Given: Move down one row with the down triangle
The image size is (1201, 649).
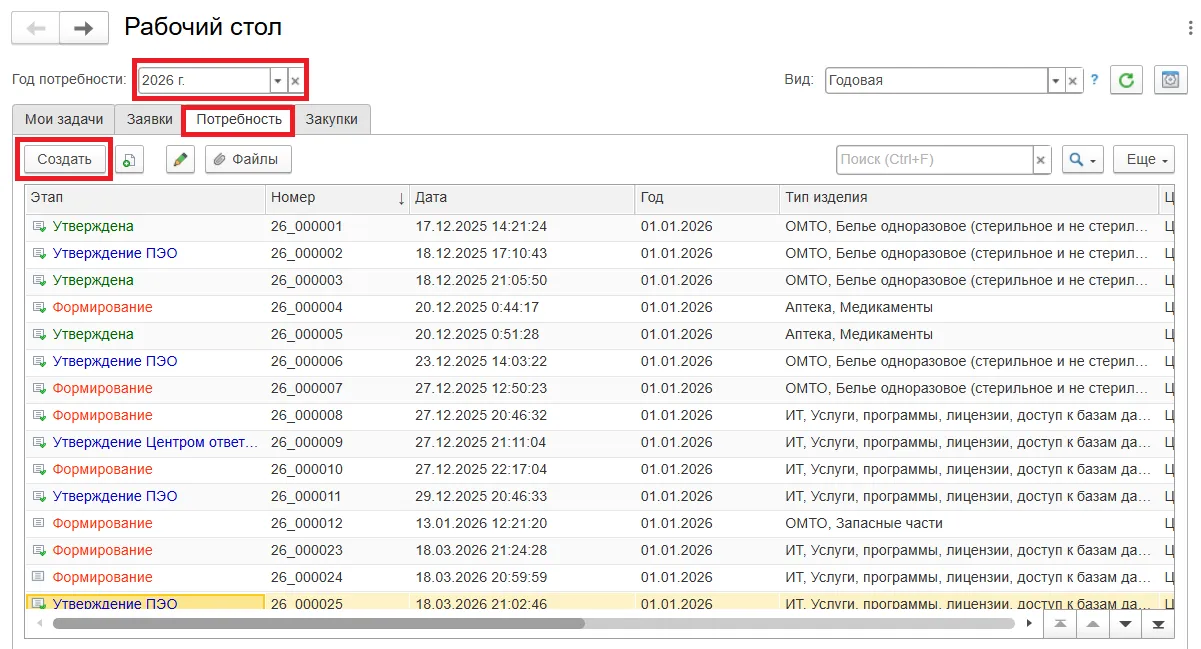Looking at the screenshot, I should (x=1125, y=624).
